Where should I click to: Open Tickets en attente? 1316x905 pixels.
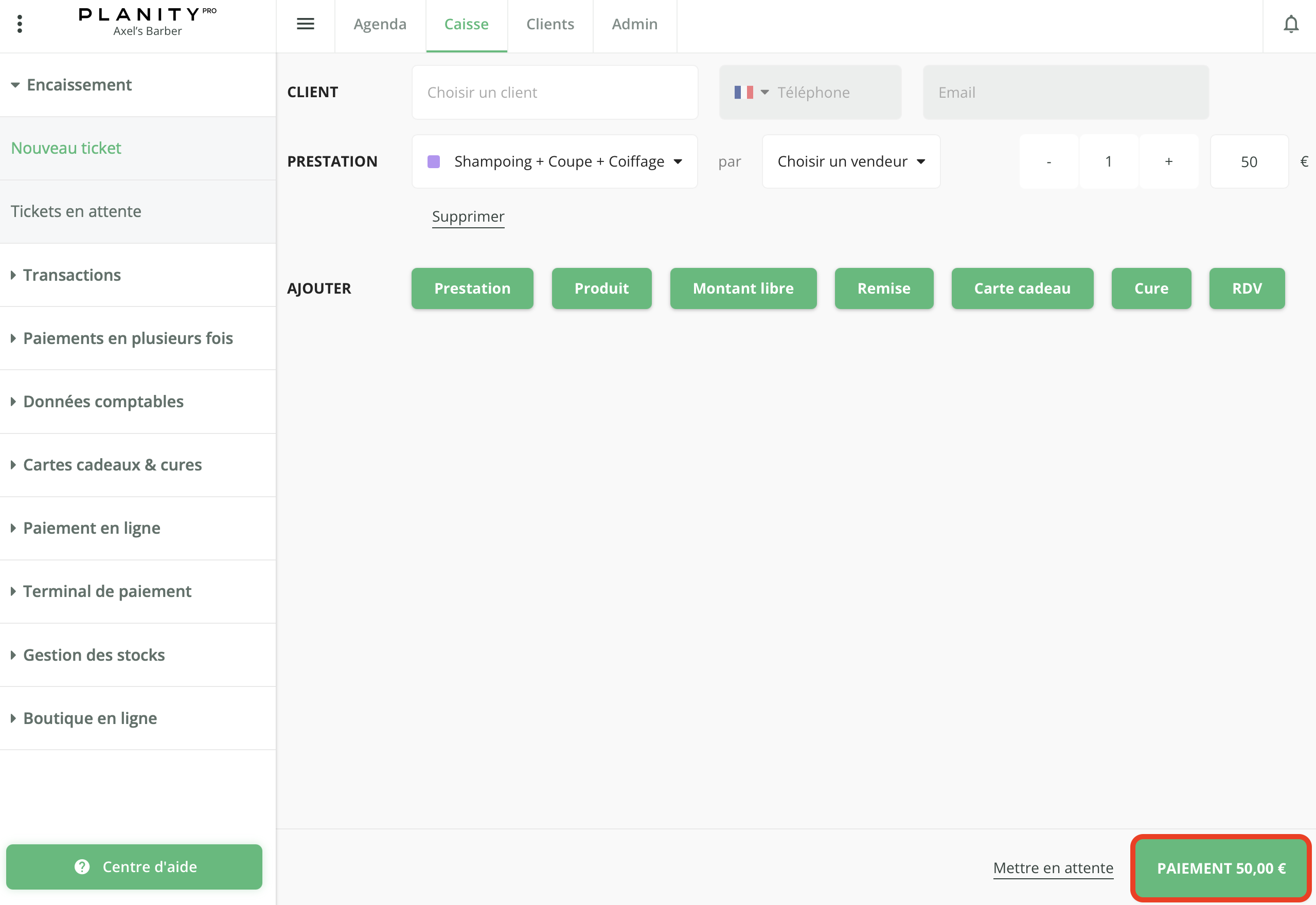coord(76,211)
